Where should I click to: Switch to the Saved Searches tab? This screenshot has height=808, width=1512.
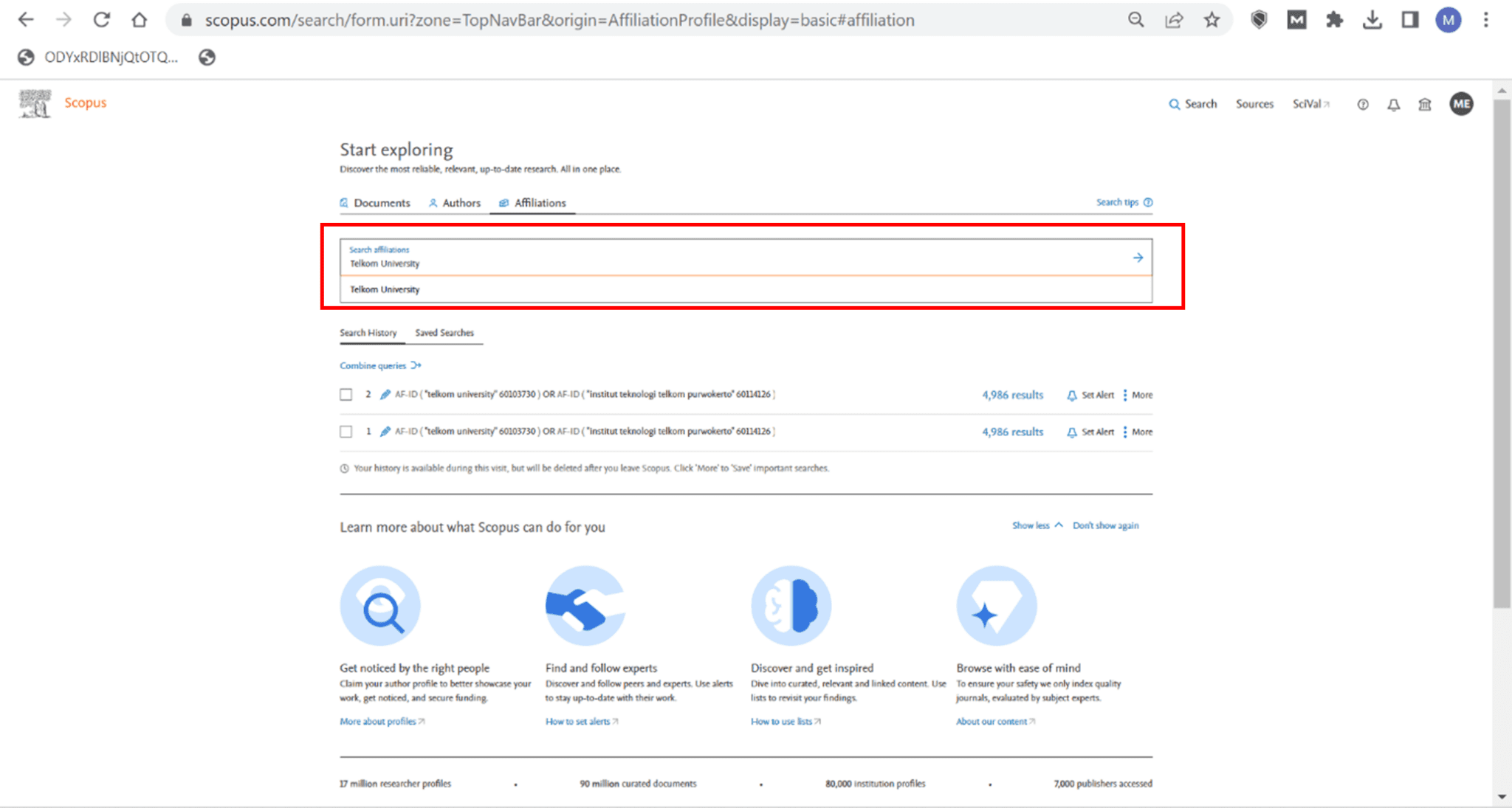pos(444,333)
